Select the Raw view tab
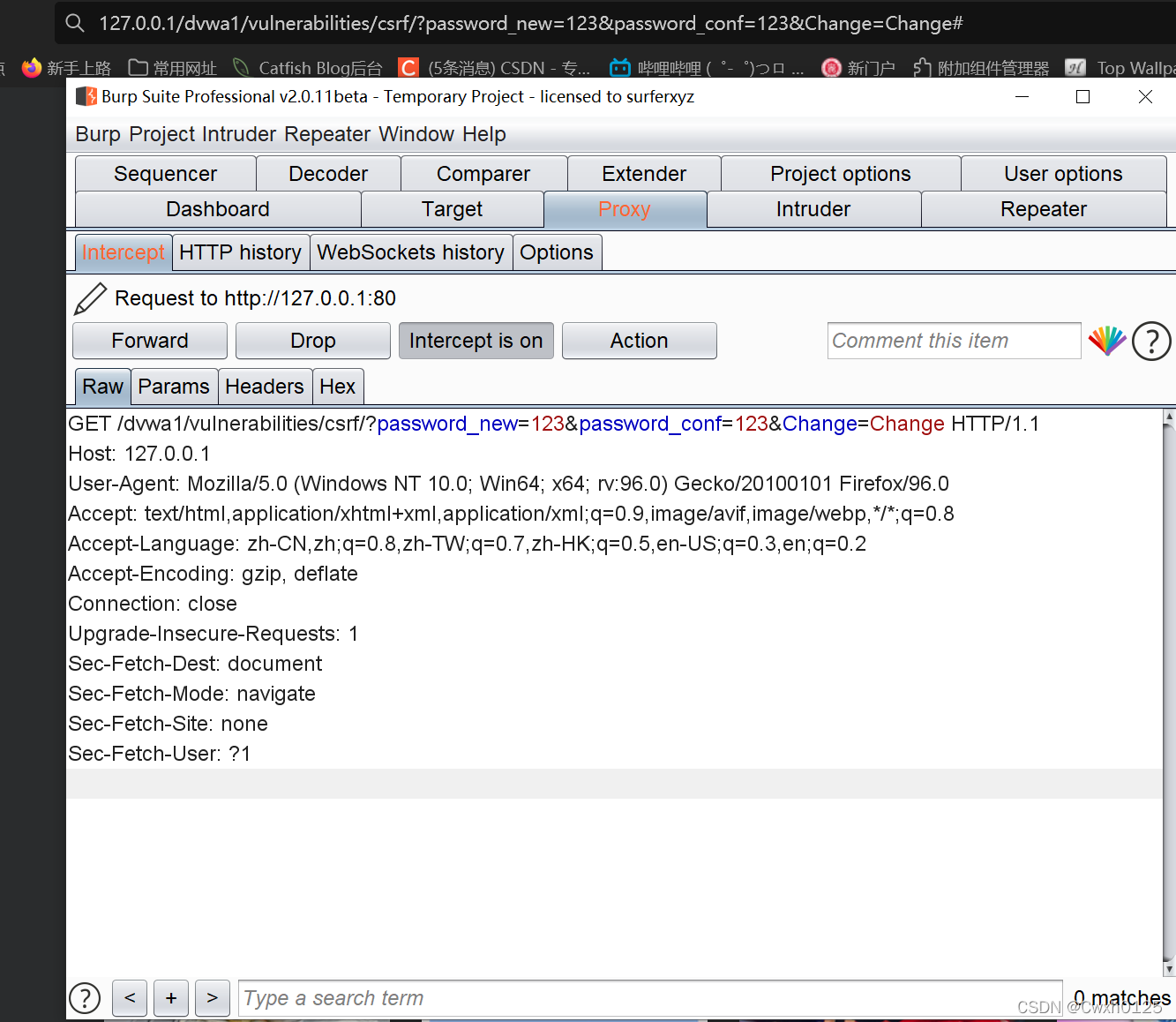 point(102,387)
